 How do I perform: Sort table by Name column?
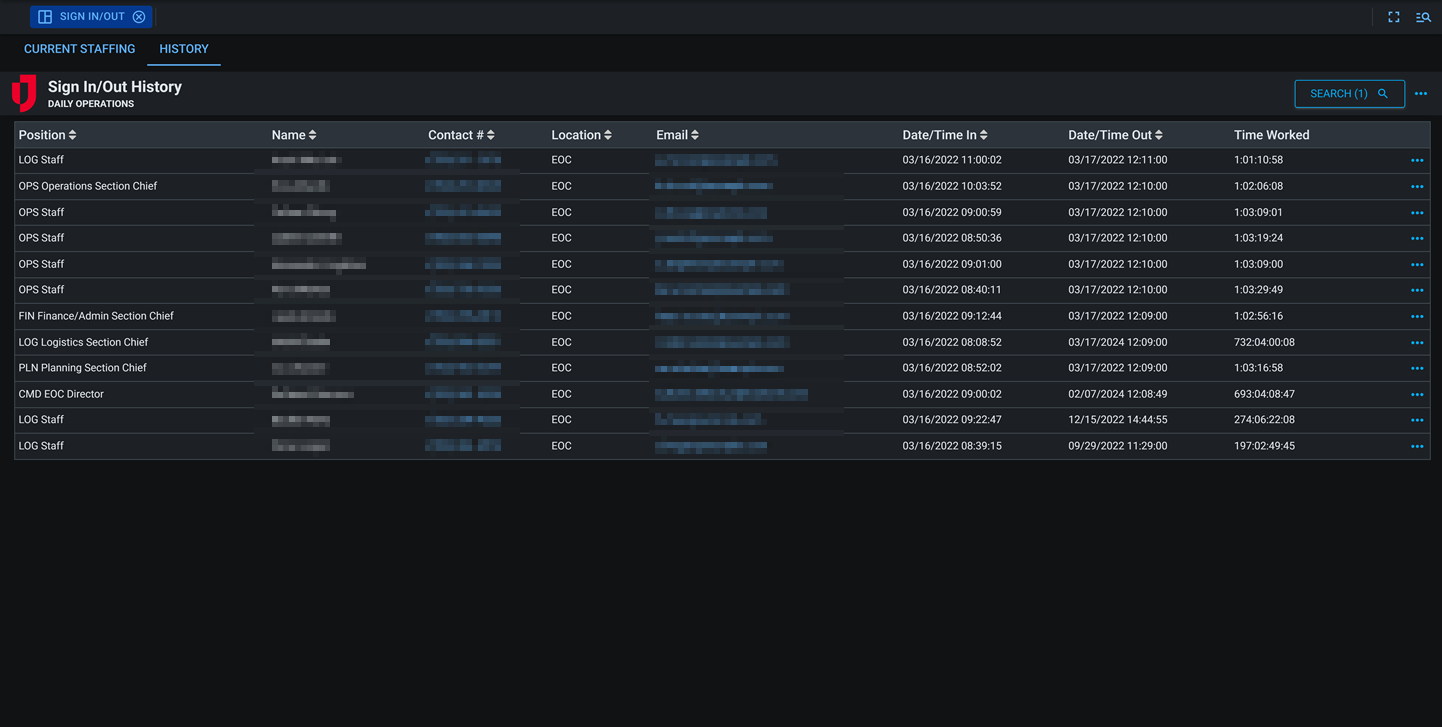pos(294,135)
